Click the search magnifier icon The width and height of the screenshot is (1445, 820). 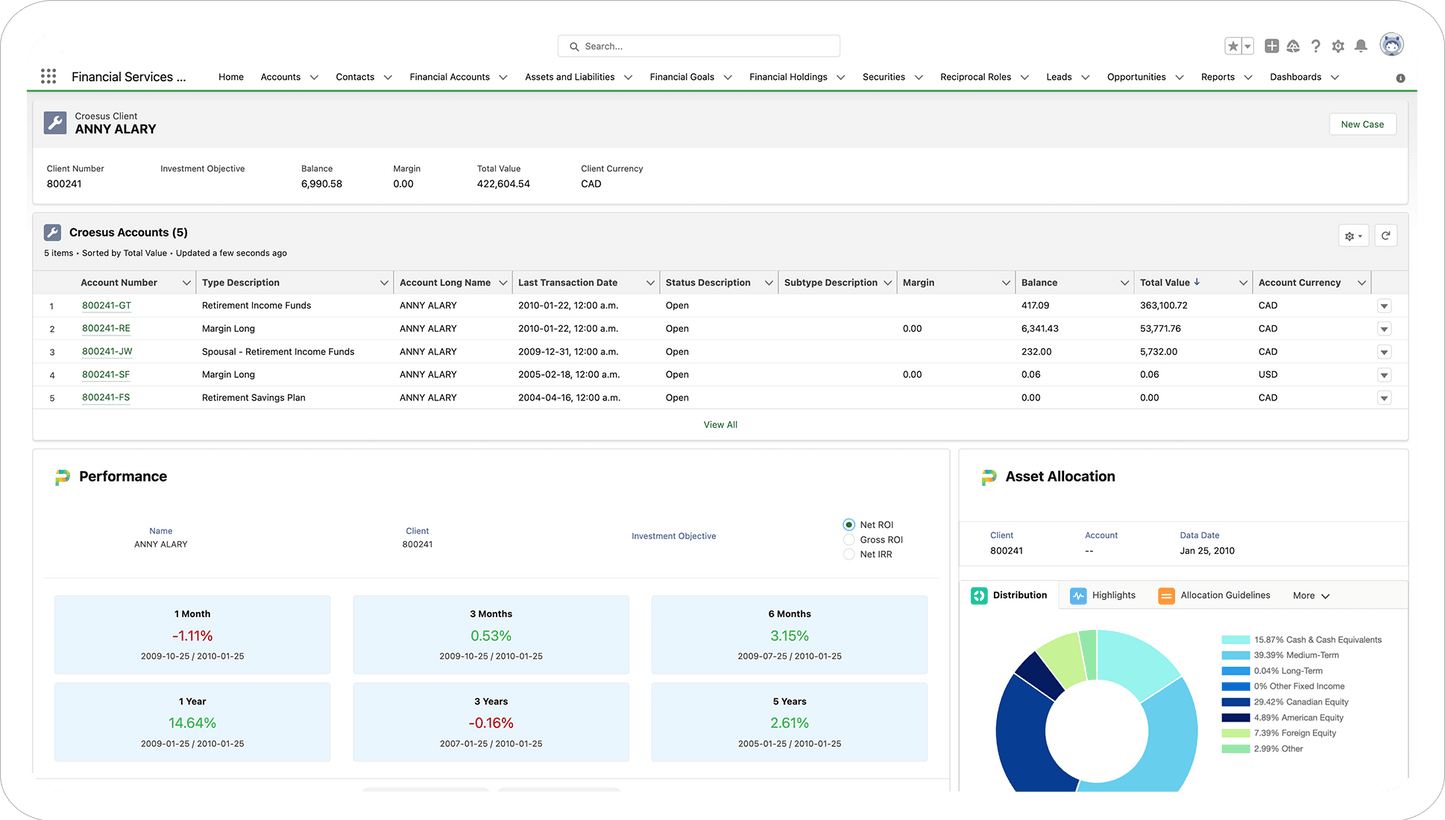(574, 46)
